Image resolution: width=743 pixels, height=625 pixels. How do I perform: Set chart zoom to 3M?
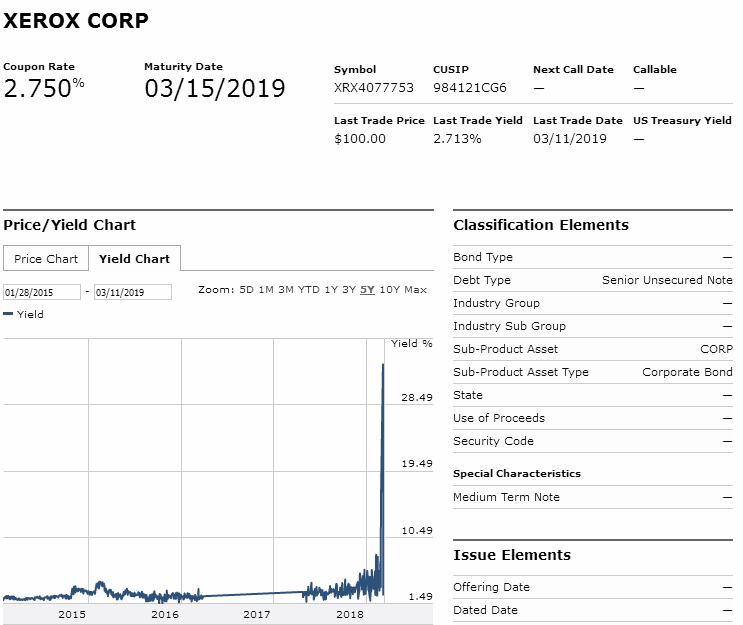point(286,290)
